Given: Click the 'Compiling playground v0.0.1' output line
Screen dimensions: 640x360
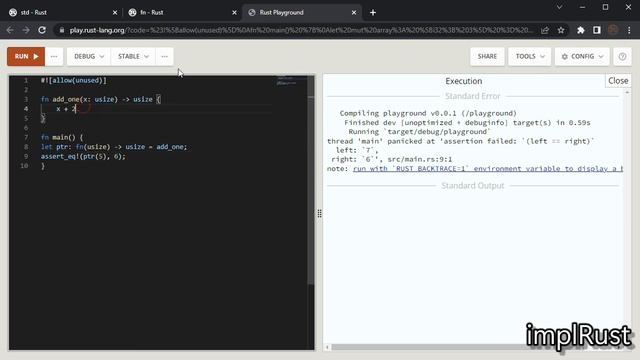Looking at the screenshot, I should tap(428, 113).
